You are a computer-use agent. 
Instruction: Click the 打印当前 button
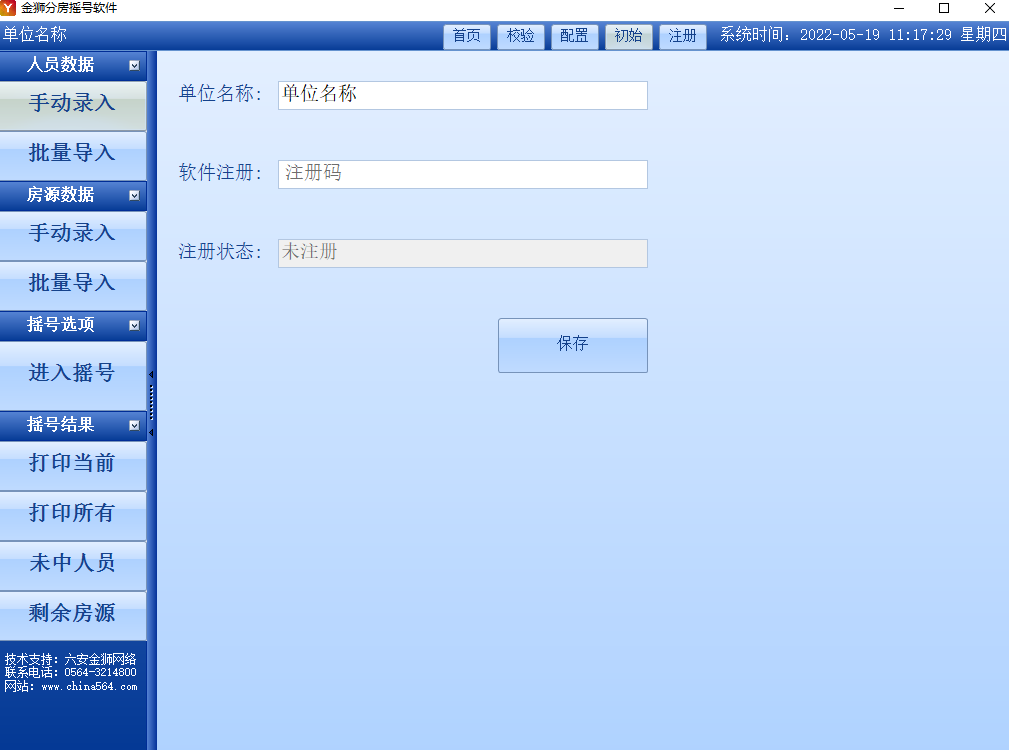click(x=73, y=464)
